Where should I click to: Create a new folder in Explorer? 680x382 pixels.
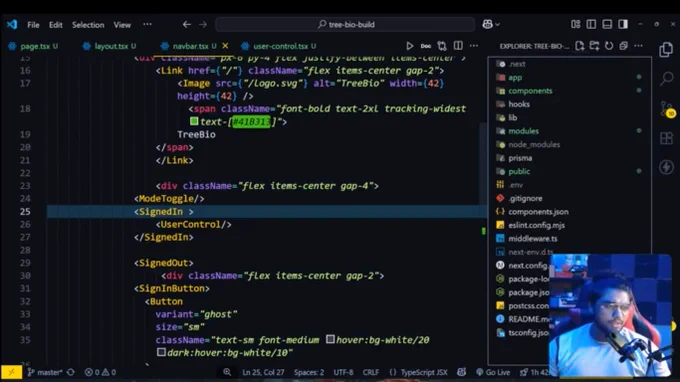(594, 46)
